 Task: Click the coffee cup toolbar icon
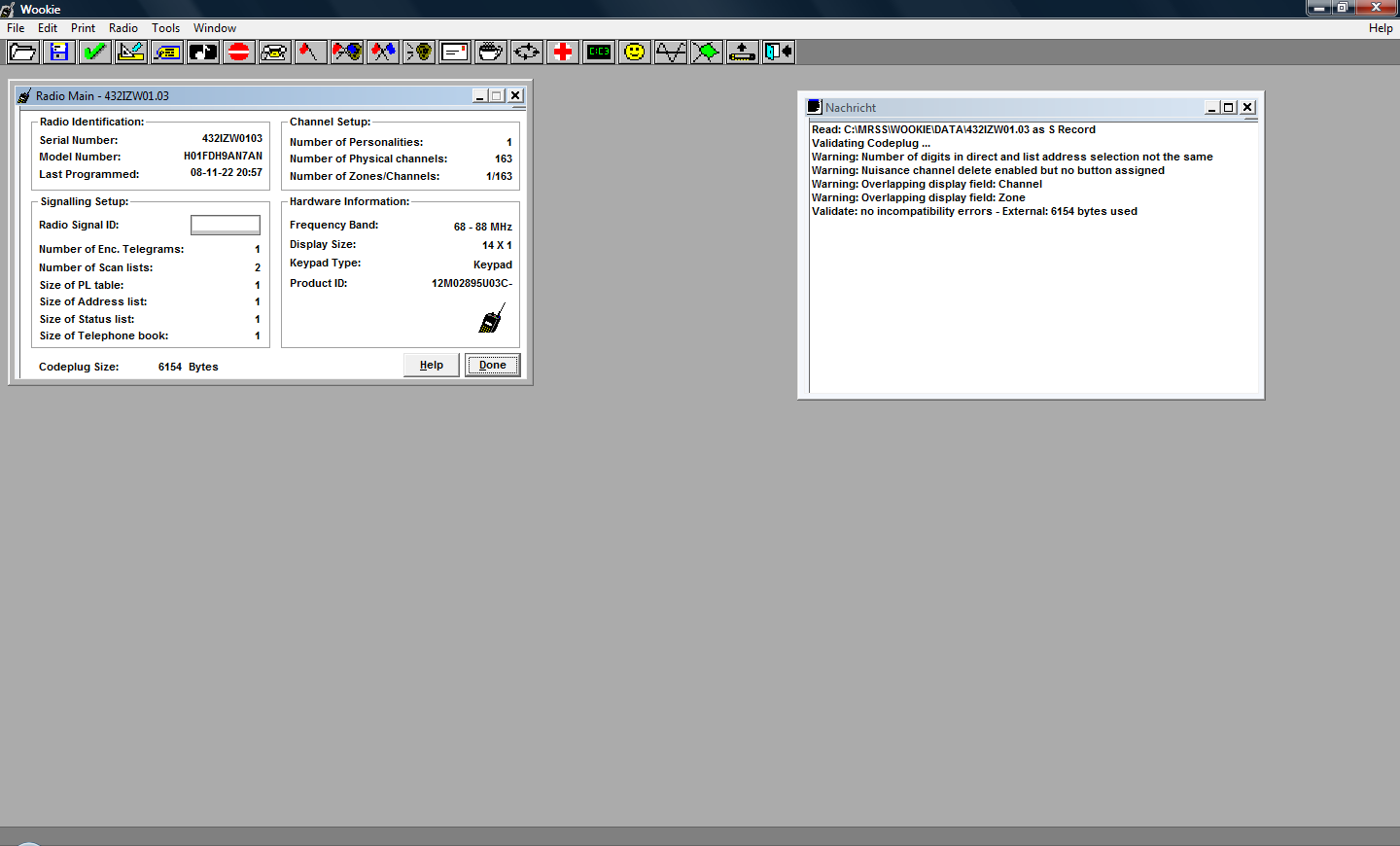[x=491, y=52]
